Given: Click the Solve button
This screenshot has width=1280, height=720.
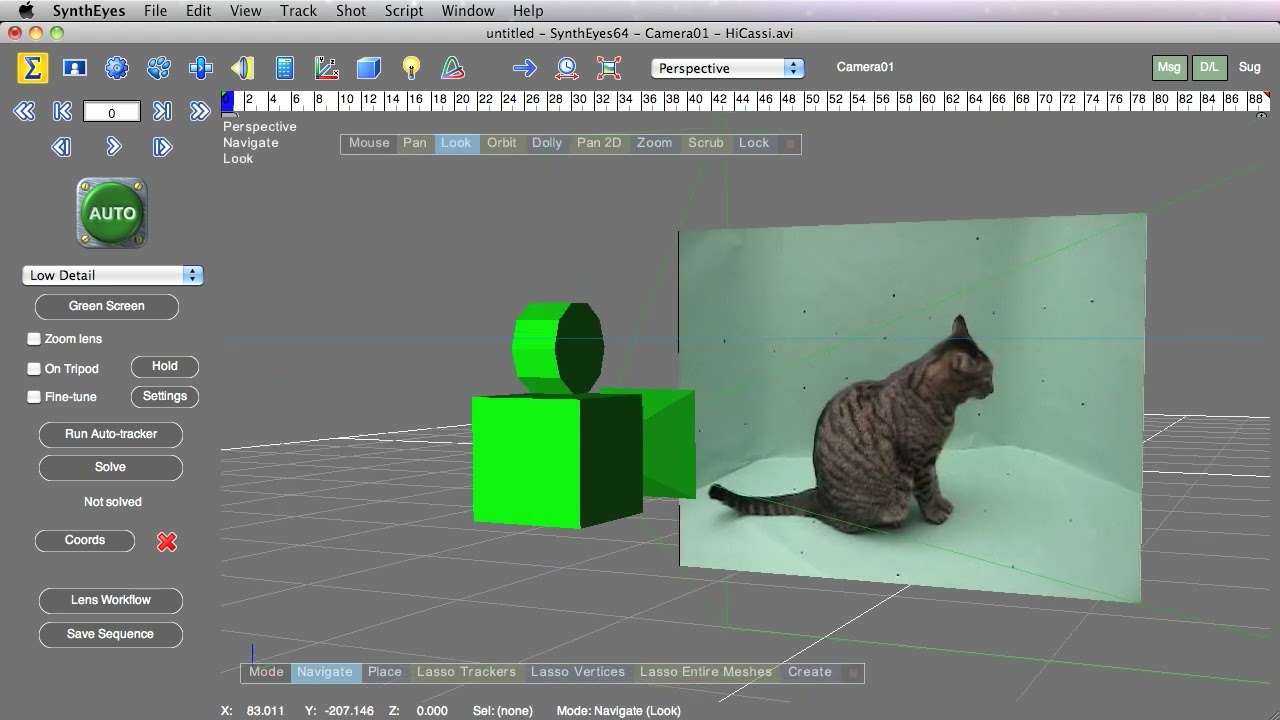Looking at the screenshot, I should click(x=110, y=467).
